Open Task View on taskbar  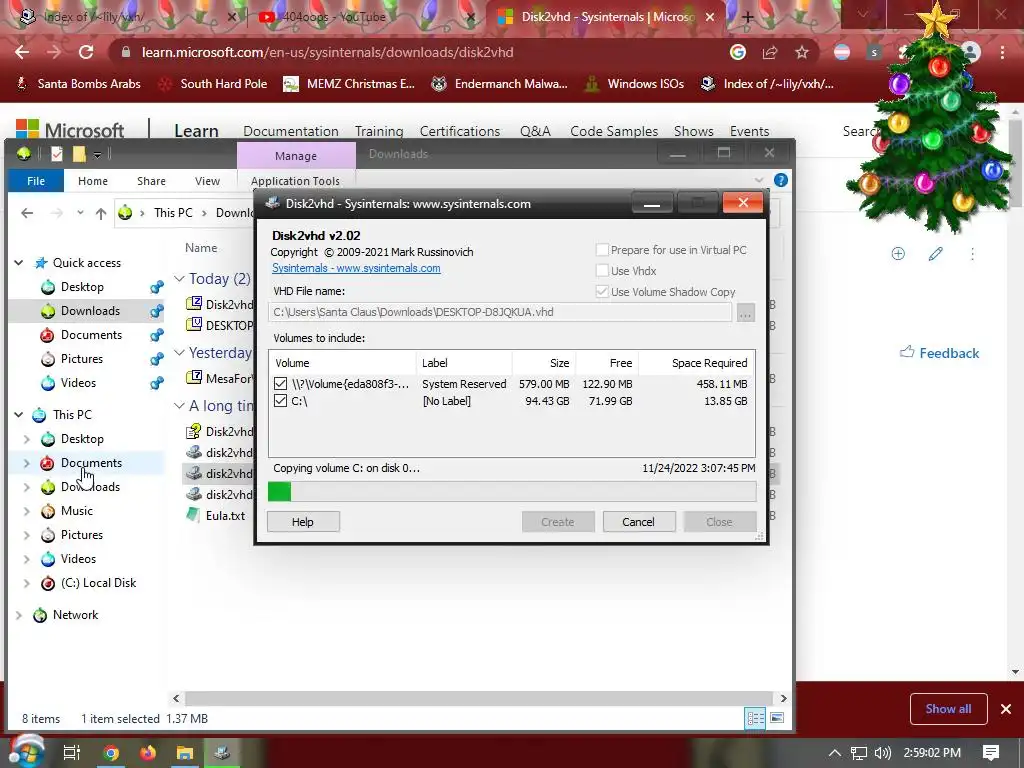point(71,753)
